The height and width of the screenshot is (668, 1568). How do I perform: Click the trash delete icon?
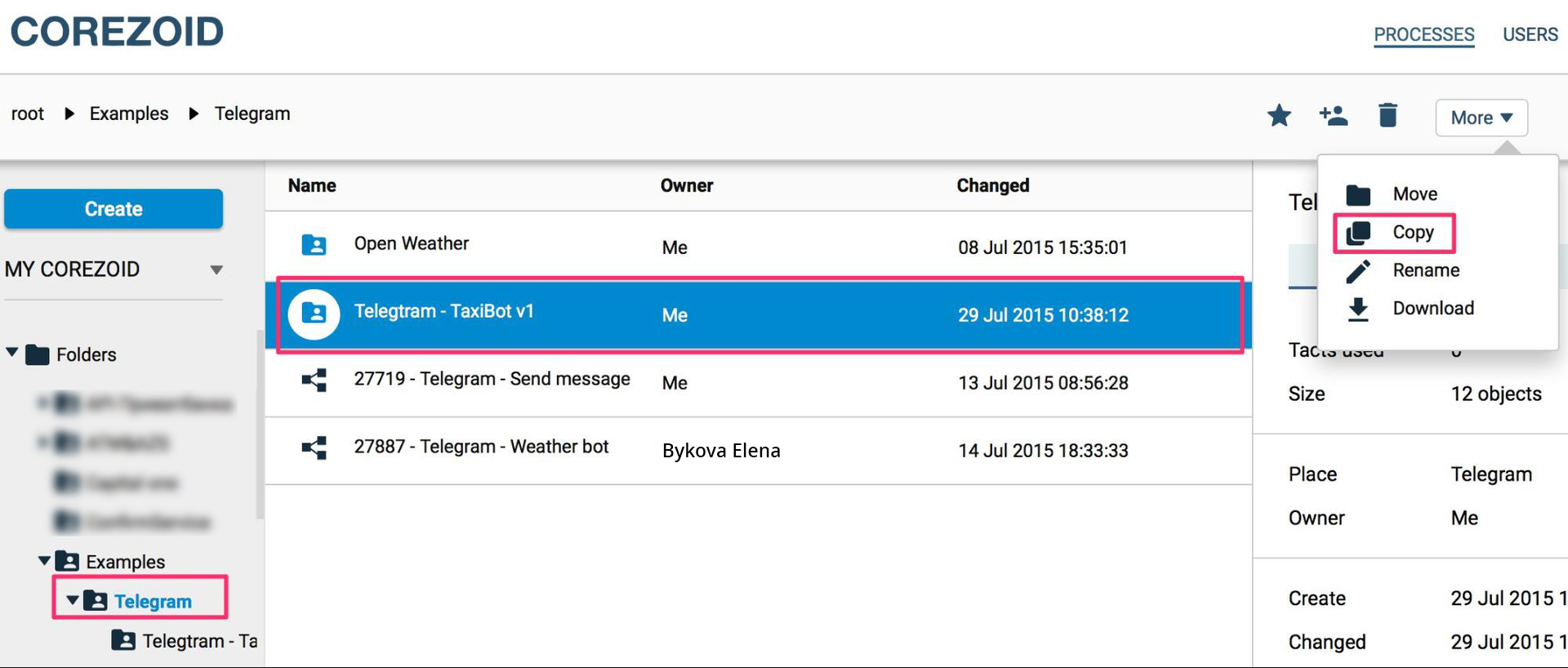1388,116
